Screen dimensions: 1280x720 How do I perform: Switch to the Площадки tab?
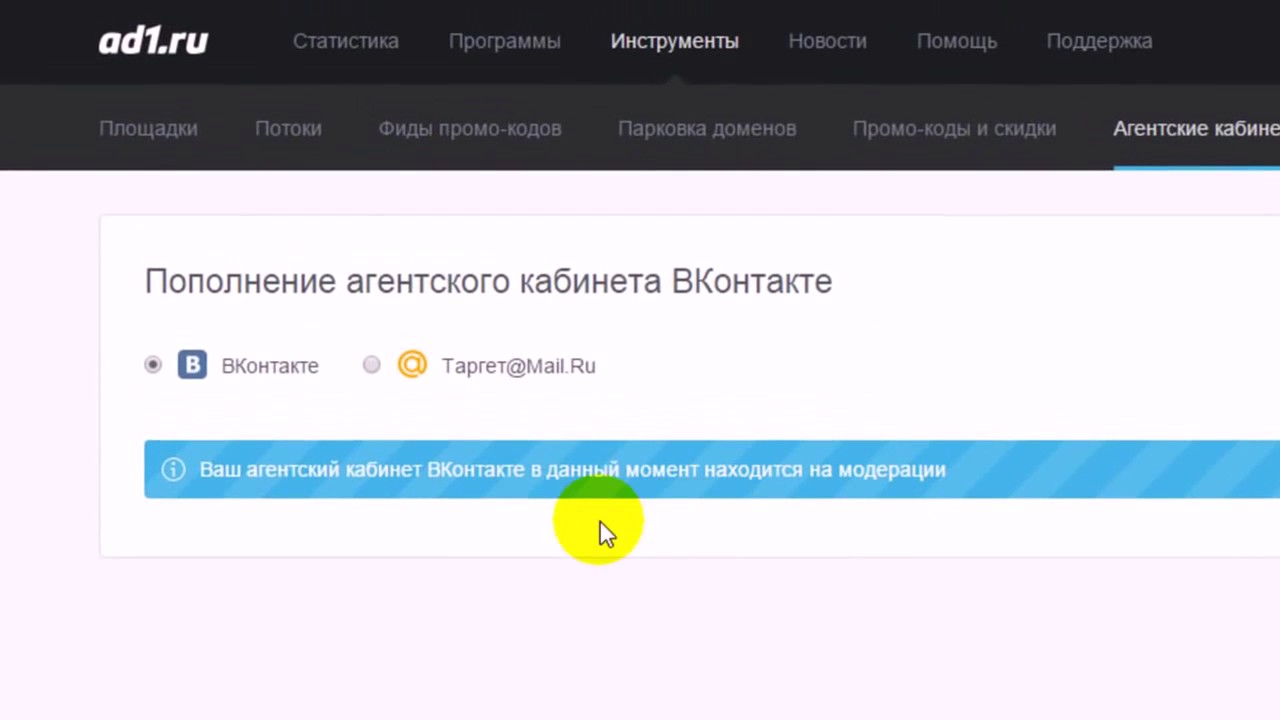click(x=148, y=128)
